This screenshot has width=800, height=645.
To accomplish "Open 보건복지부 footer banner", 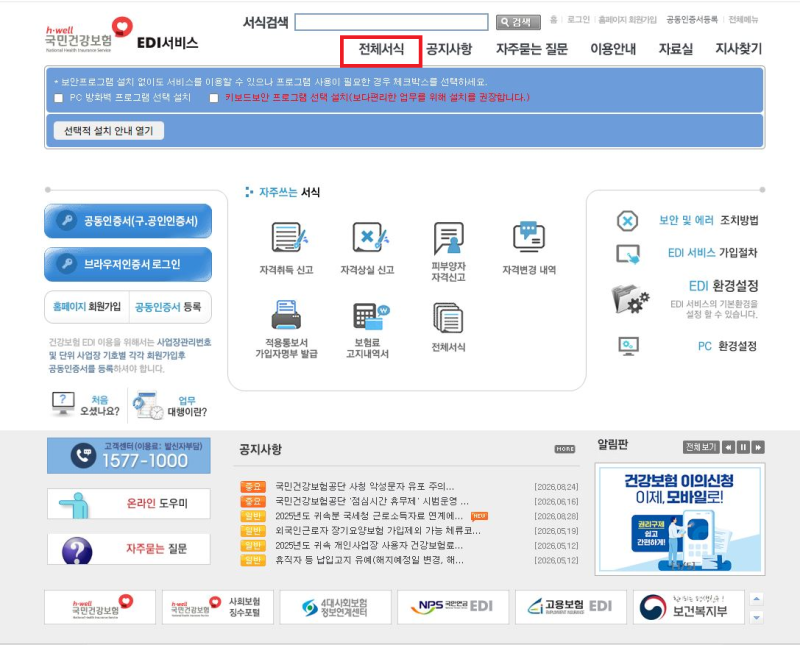I will [x=689, y=607].
